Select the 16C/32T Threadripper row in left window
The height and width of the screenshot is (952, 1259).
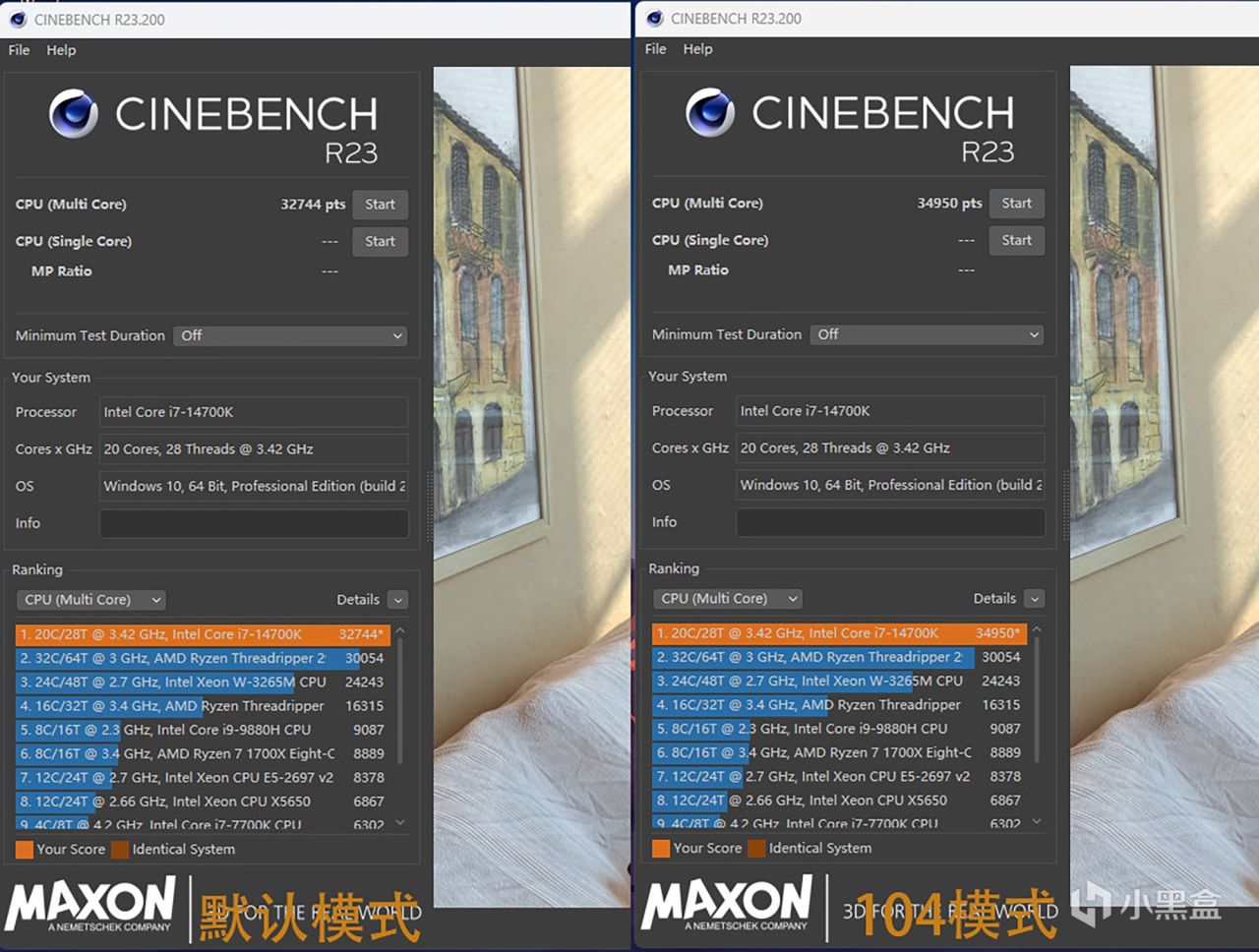click(203, 706)
